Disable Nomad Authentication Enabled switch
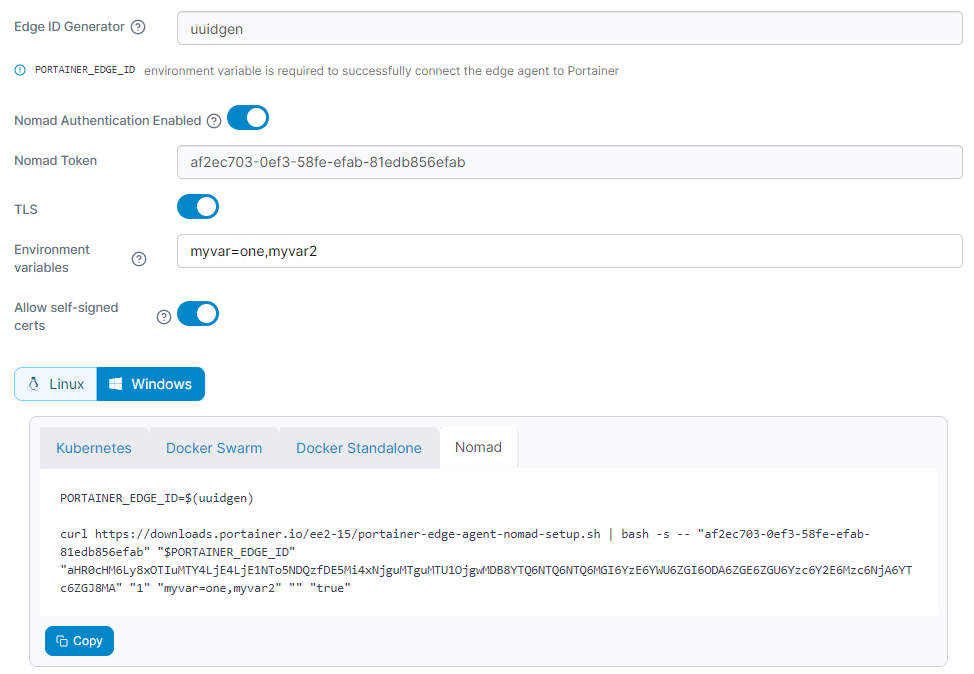 248,118
